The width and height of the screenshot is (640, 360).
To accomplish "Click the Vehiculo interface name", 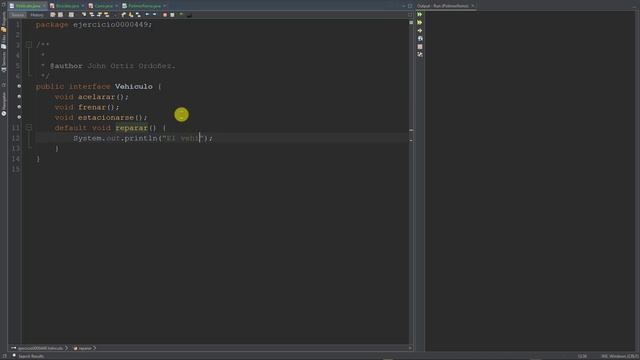I will (x=133, y=87).
